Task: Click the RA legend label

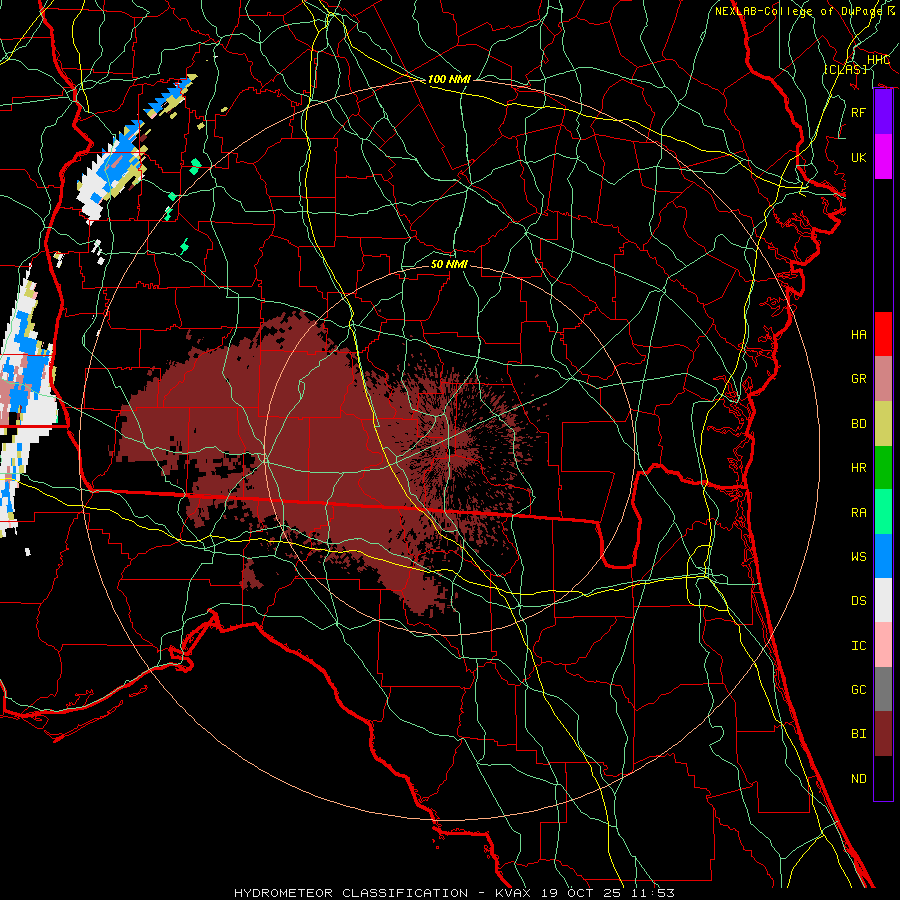Action: tap(858, 513)
